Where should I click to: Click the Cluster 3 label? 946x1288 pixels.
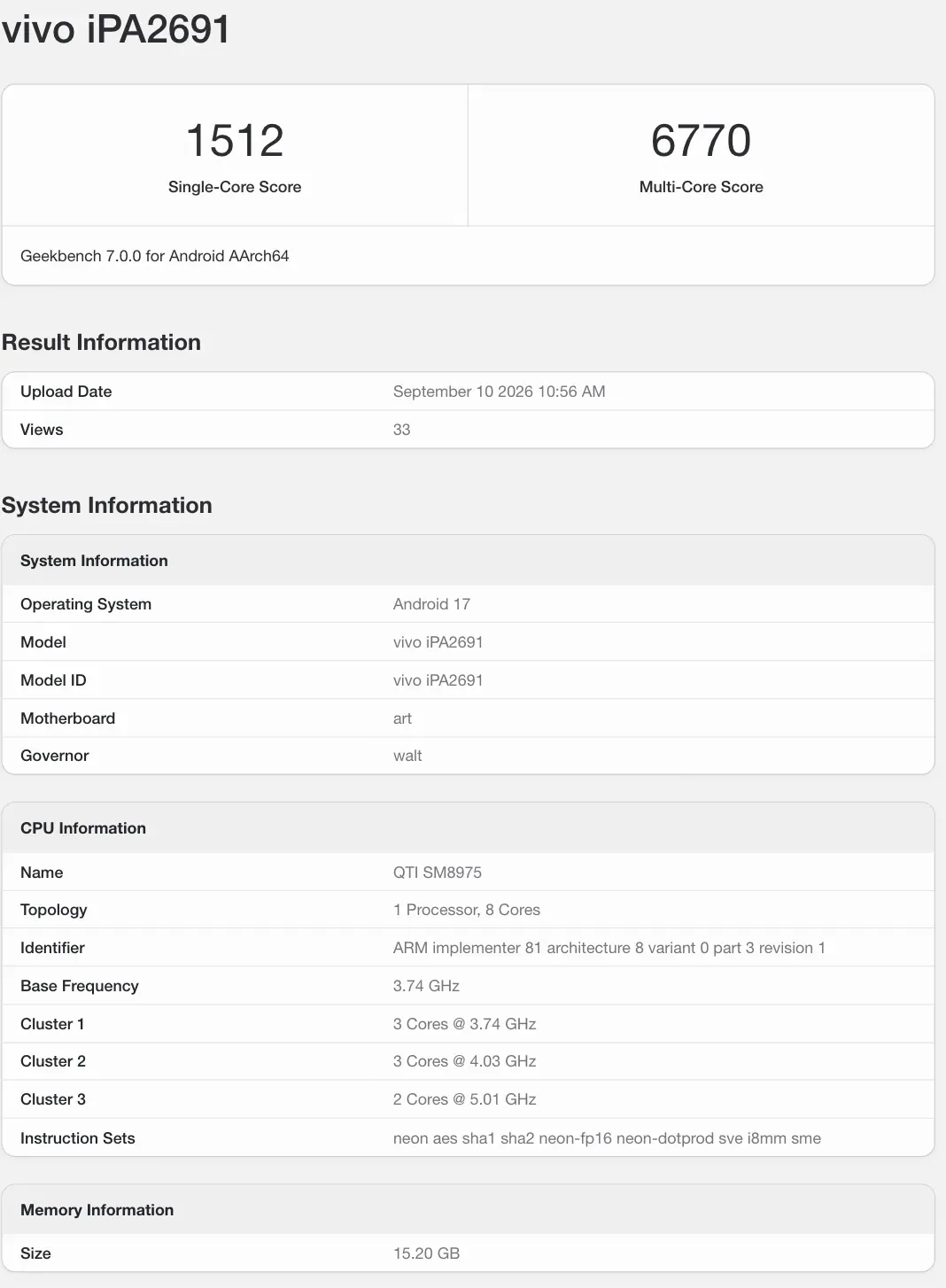53,1099
